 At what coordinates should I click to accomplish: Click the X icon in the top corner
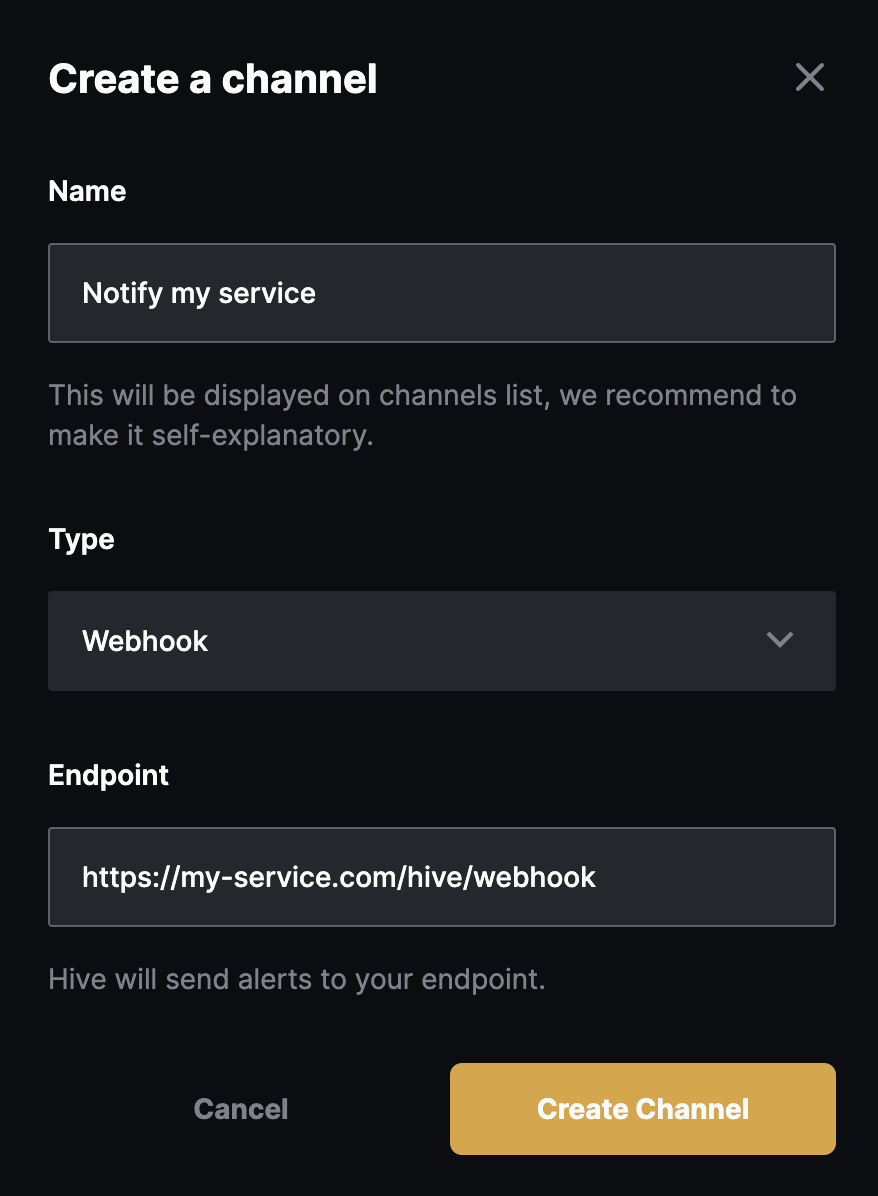tap(809, 77)
